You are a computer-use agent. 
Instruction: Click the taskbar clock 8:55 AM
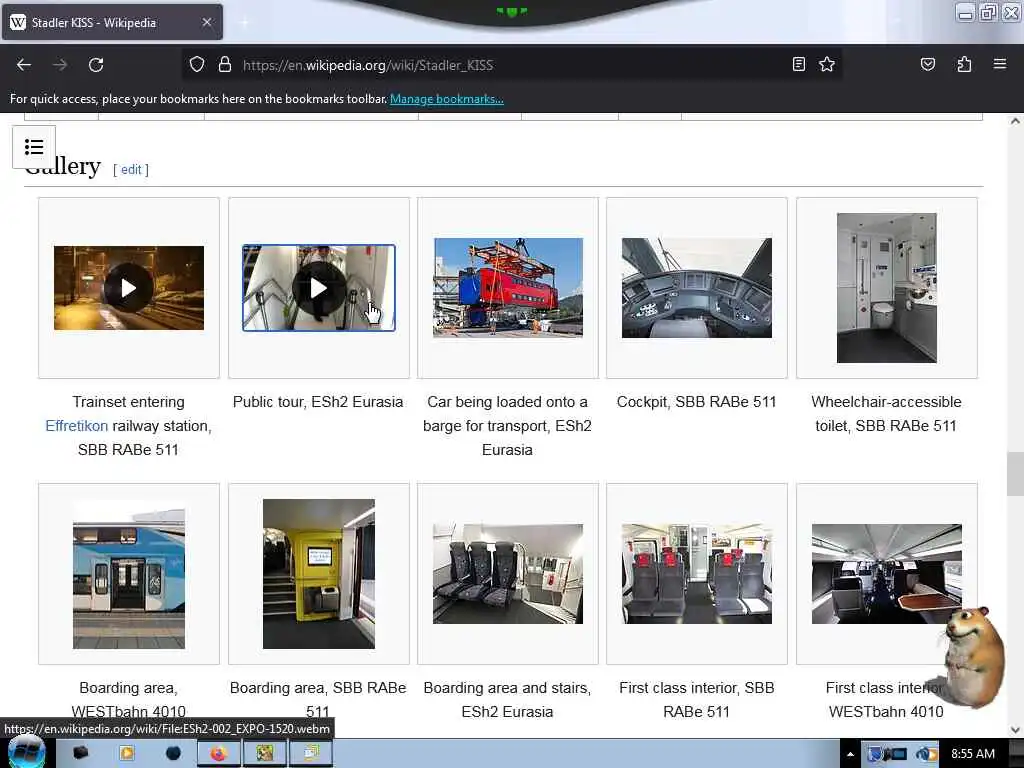(972, 754)
